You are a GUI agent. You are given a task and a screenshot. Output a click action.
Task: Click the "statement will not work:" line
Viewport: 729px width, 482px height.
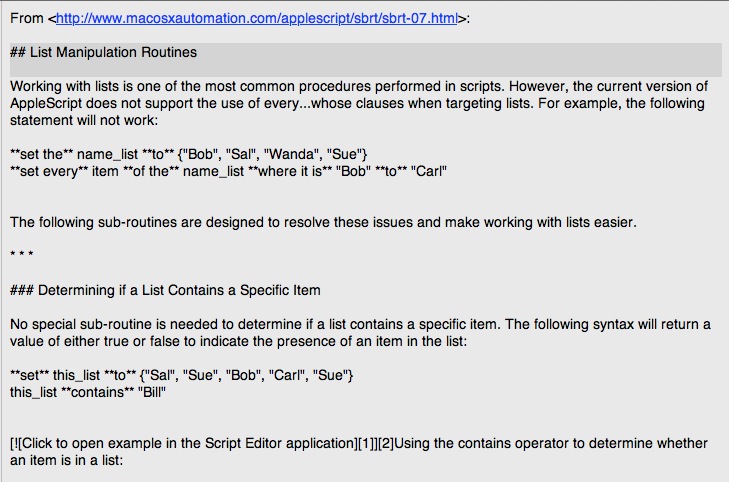84,120
